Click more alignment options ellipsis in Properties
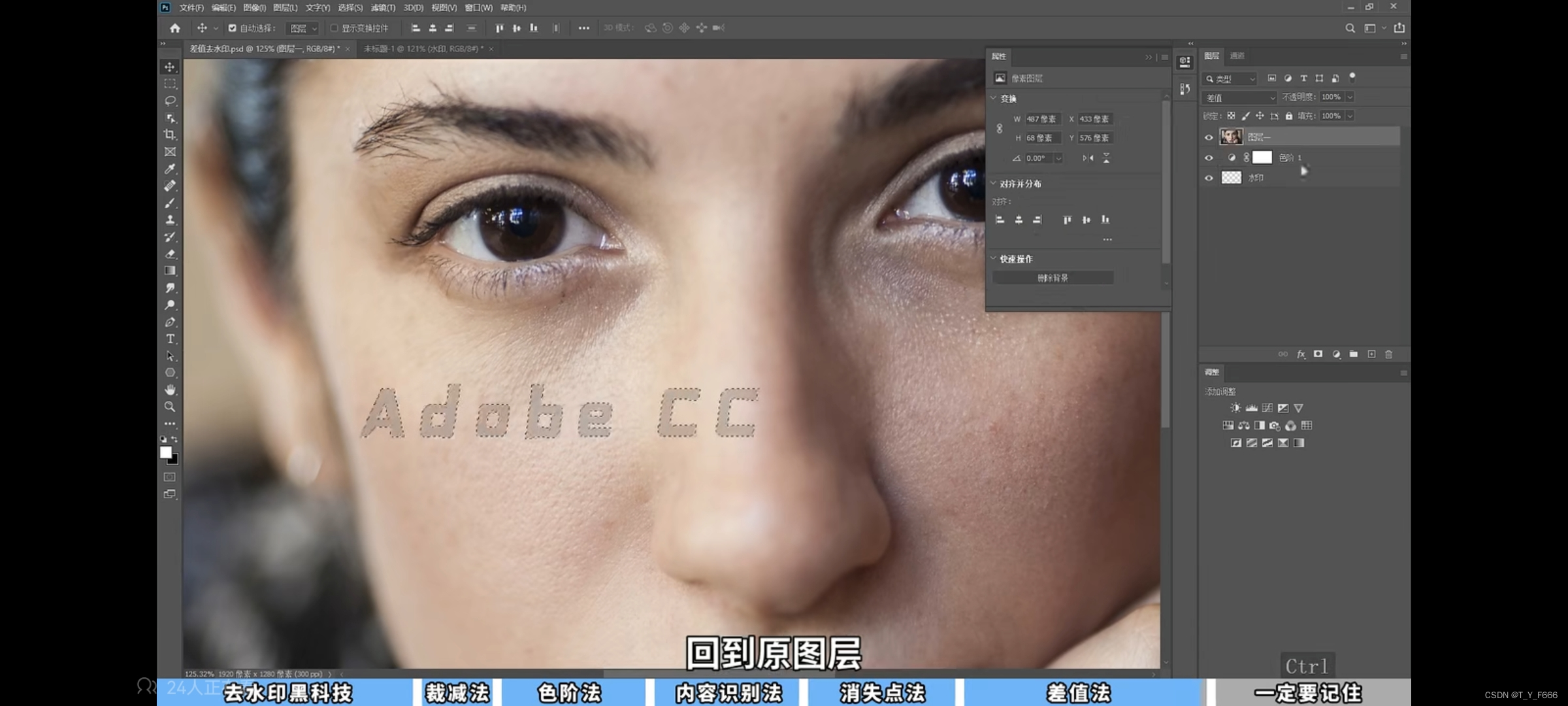 (1107, 239)
